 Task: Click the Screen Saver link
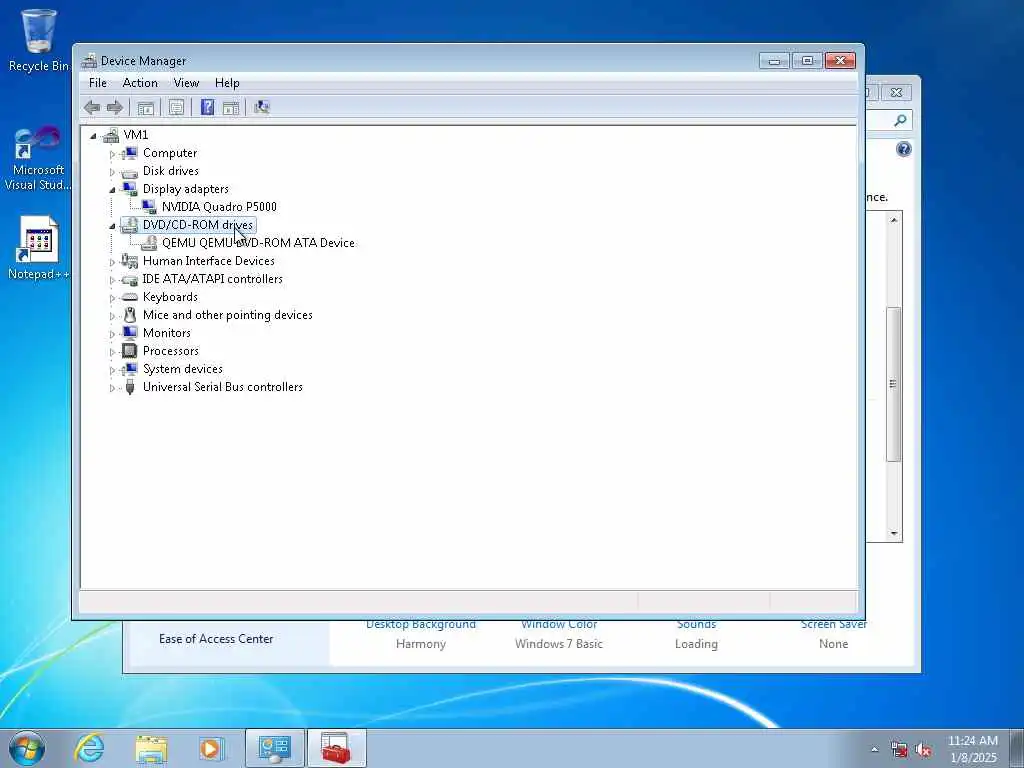(x=834, y=625)
